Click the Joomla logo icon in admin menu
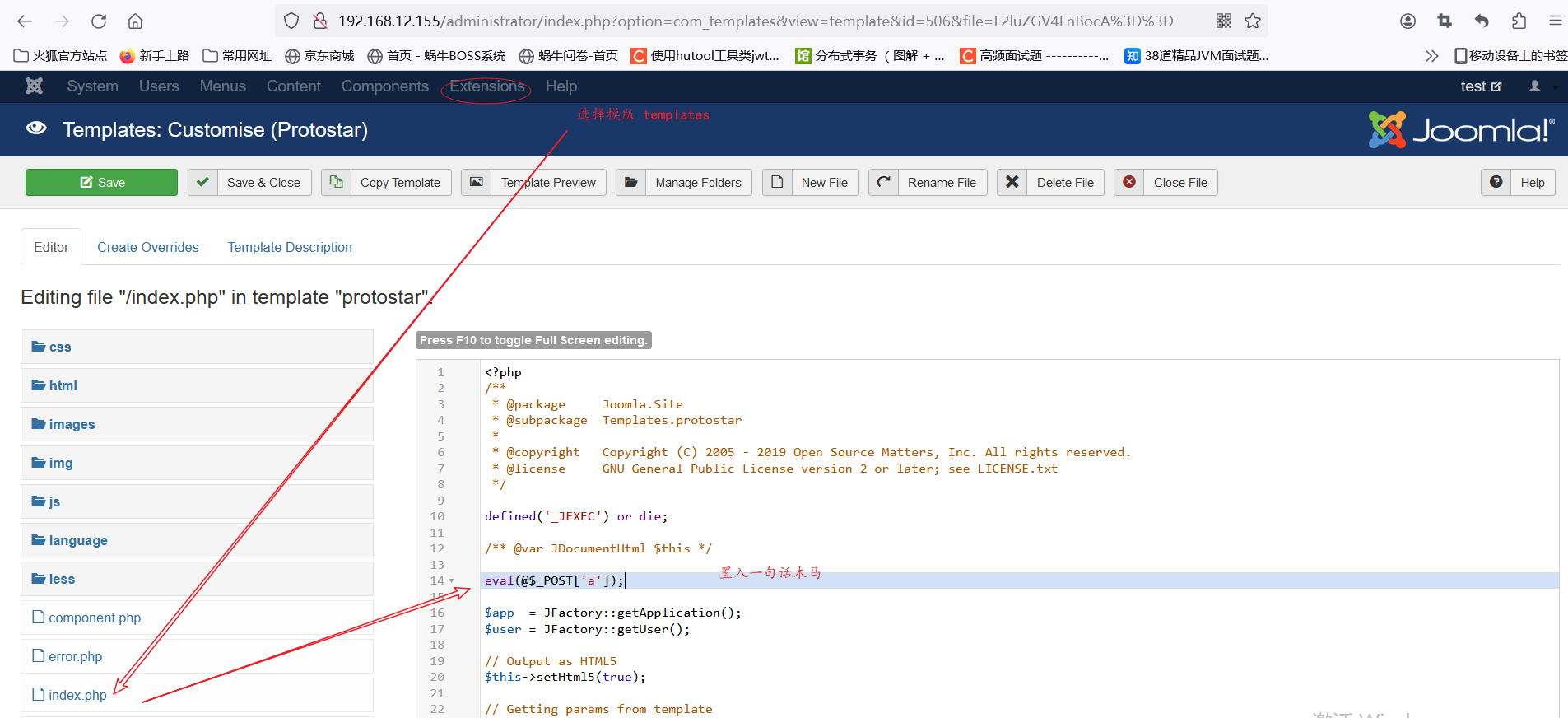 [34, 86]
